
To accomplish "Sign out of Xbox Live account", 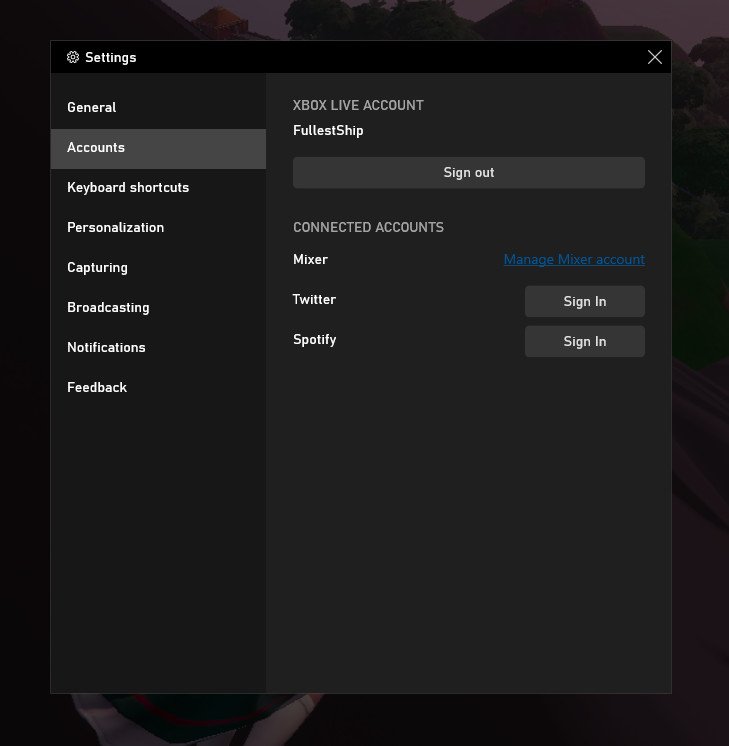I will coord(469,172).
